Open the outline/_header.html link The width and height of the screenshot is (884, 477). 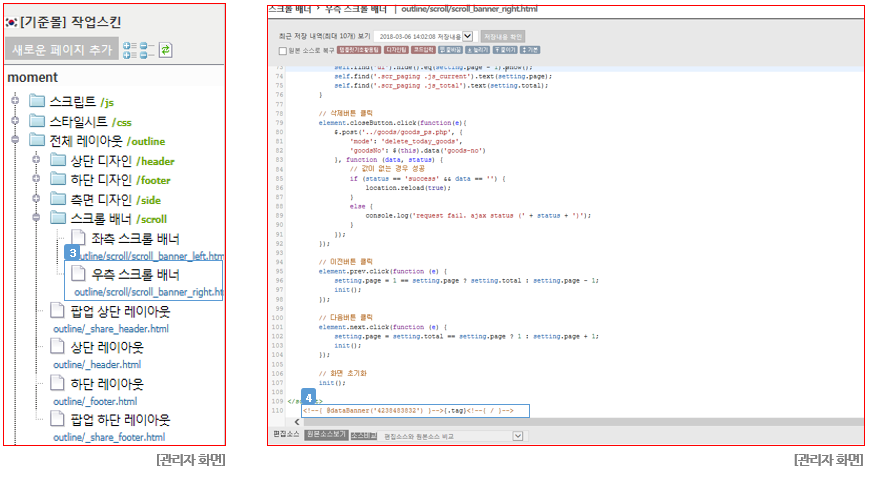click(97, 365)
